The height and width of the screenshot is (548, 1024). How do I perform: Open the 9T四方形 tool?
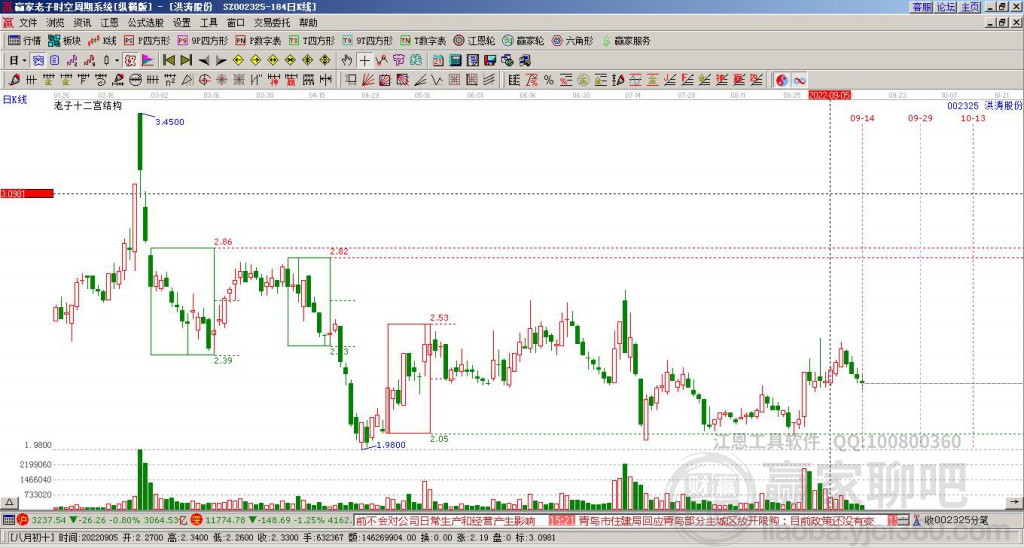367,40
